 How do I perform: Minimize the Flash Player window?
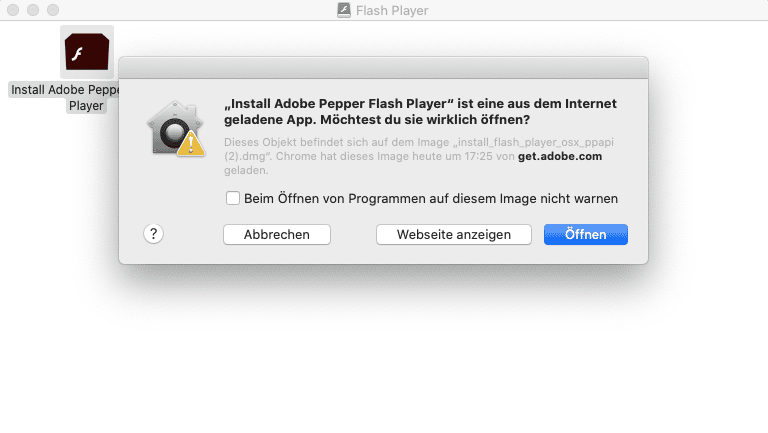(x=33, y=10)
